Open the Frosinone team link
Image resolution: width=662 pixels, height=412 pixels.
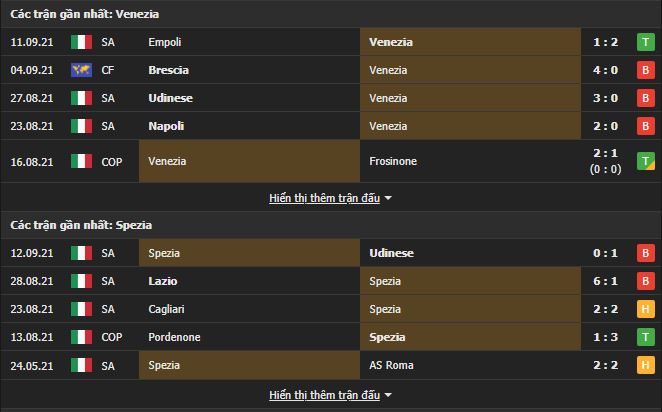coord(395,161)
